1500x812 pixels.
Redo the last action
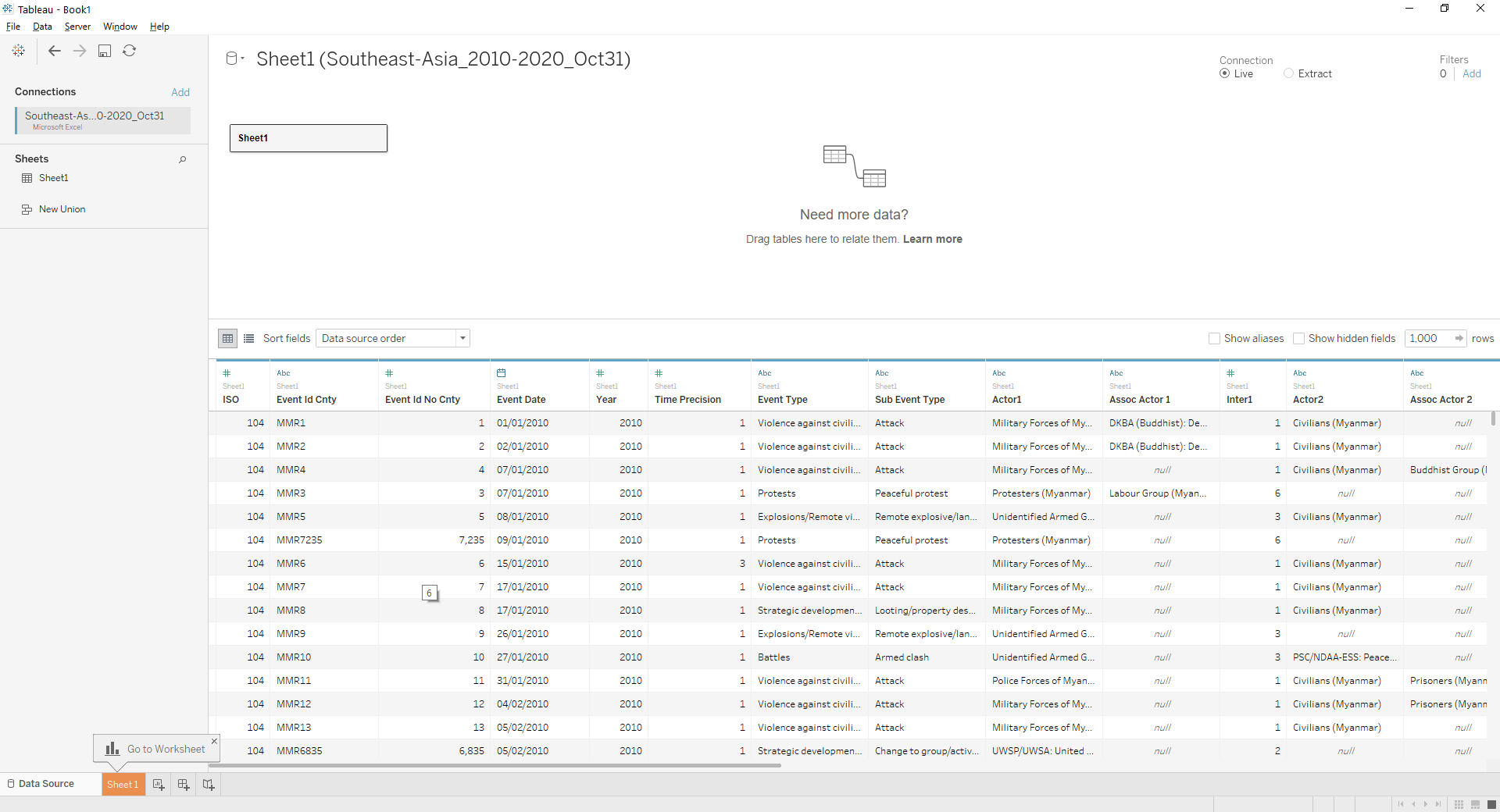pos(79,51)
